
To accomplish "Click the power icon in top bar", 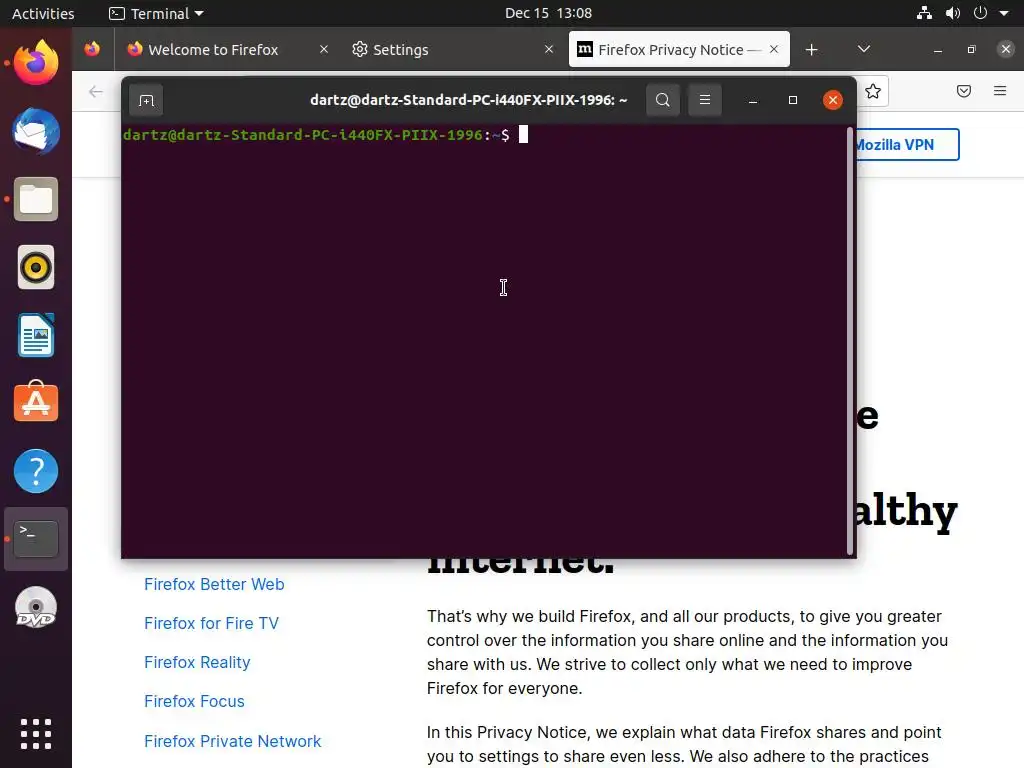I will pos(980,13).
